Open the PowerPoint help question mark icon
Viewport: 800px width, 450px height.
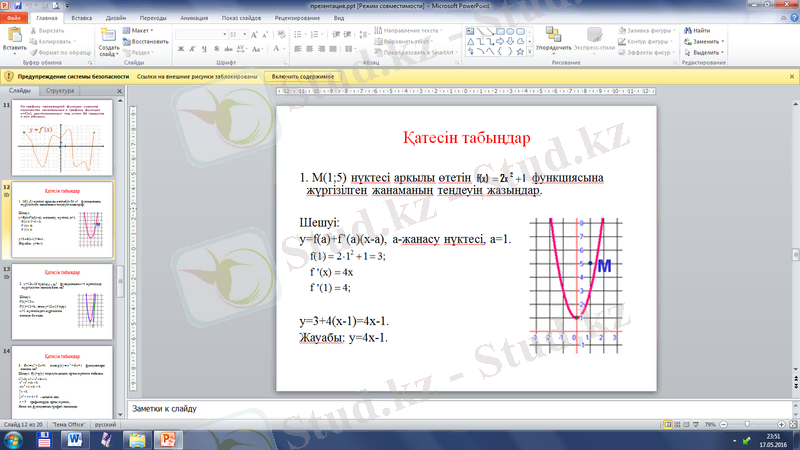tap(790, 18)
